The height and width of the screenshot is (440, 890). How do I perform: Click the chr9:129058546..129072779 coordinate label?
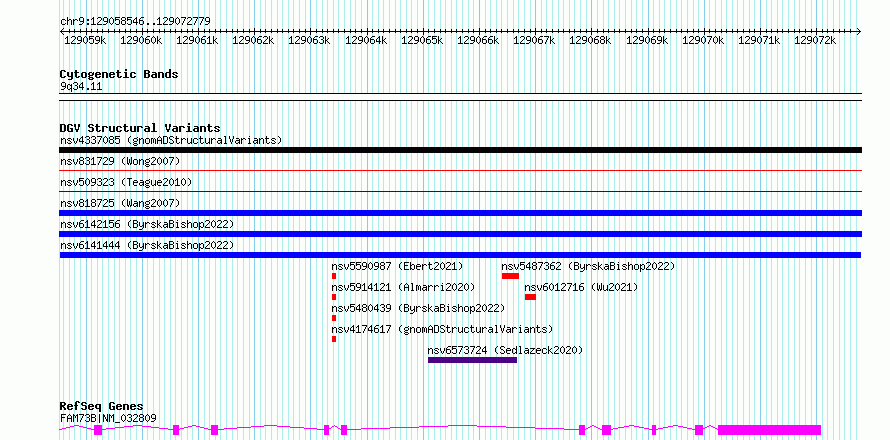tap(135, 22)
